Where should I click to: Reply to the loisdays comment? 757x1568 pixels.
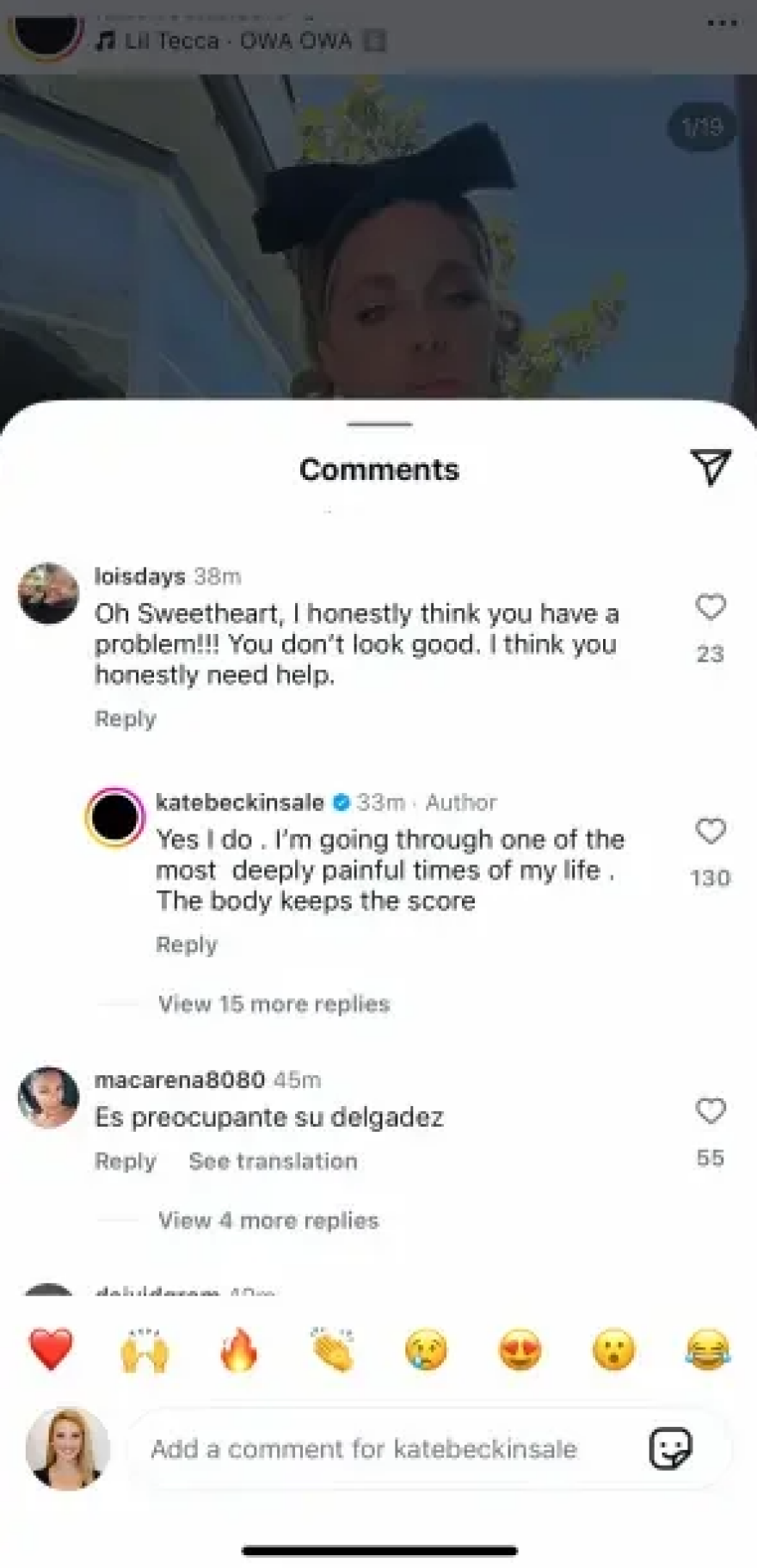126,719
